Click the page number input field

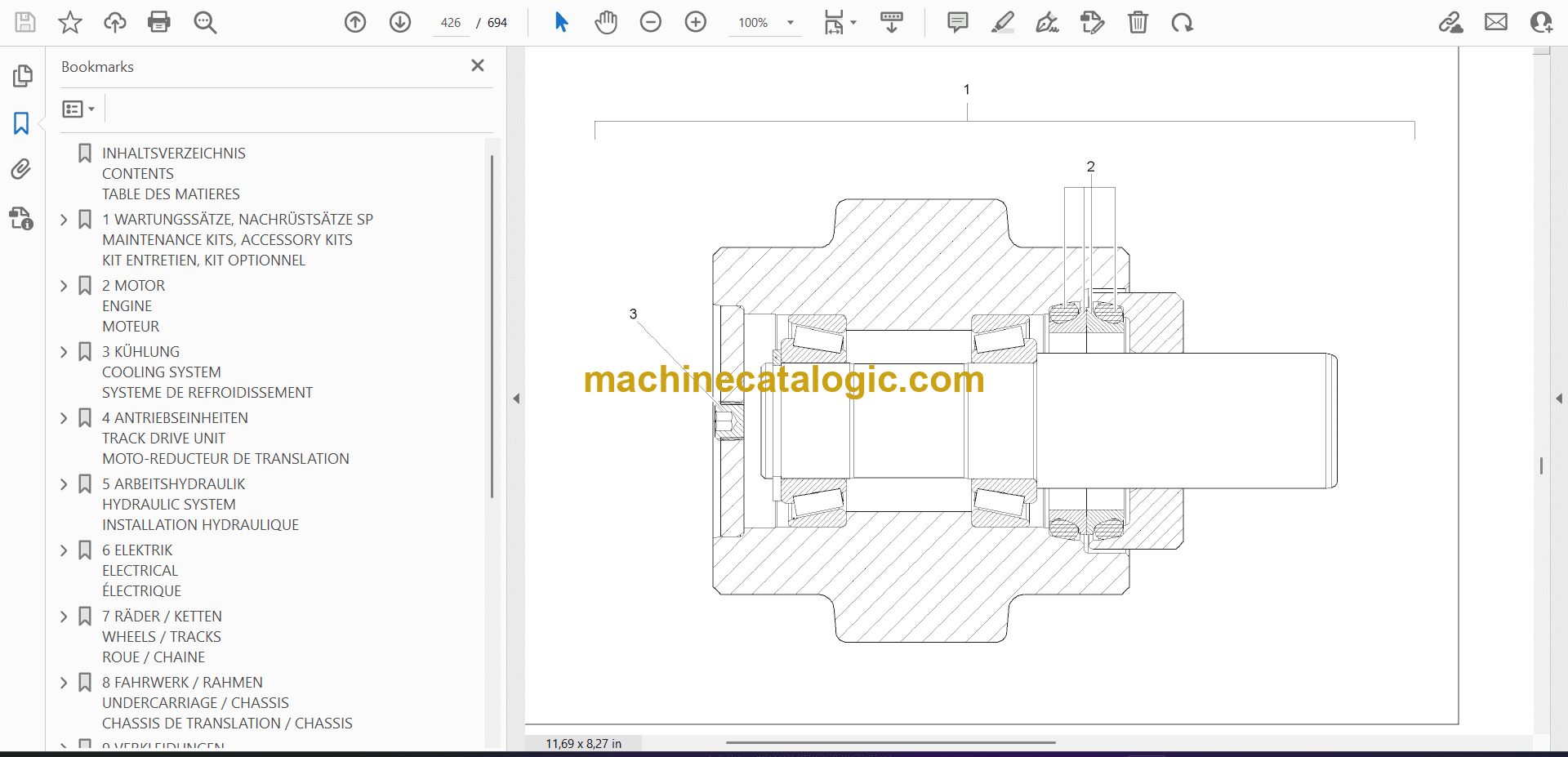point(451,23)
